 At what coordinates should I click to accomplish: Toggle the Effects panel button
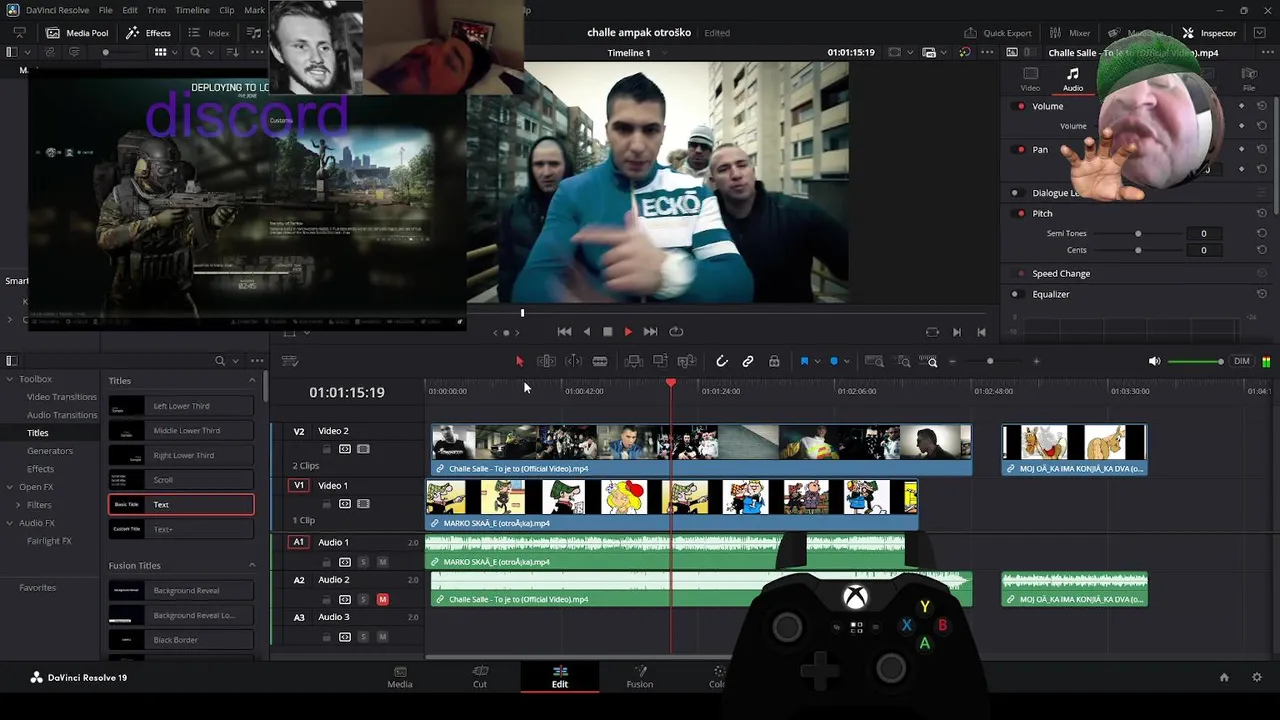(148, 33)
